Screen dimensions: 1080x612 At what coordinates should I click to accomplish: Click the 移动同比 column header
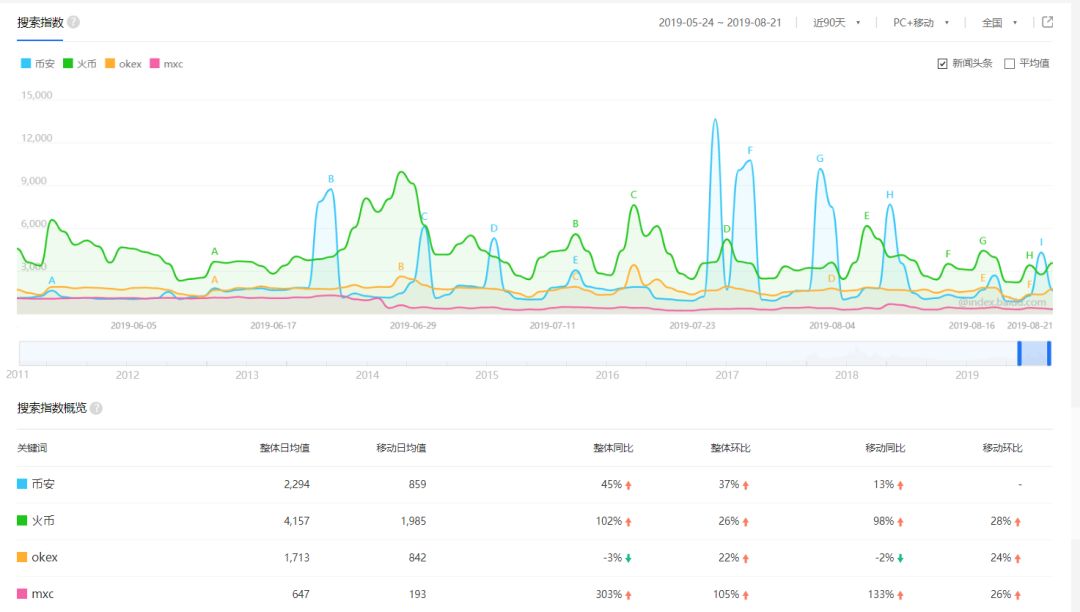coord(885,448)
